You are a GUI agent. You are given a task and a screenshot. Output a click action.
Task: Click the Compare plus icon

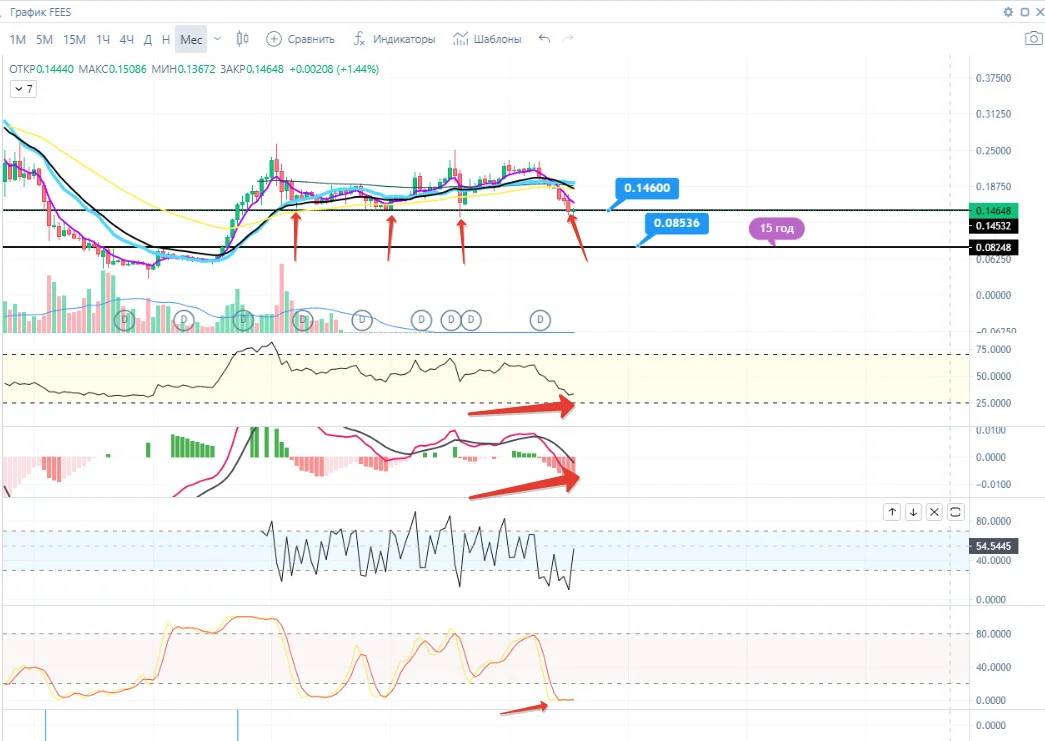click(273, 39)
